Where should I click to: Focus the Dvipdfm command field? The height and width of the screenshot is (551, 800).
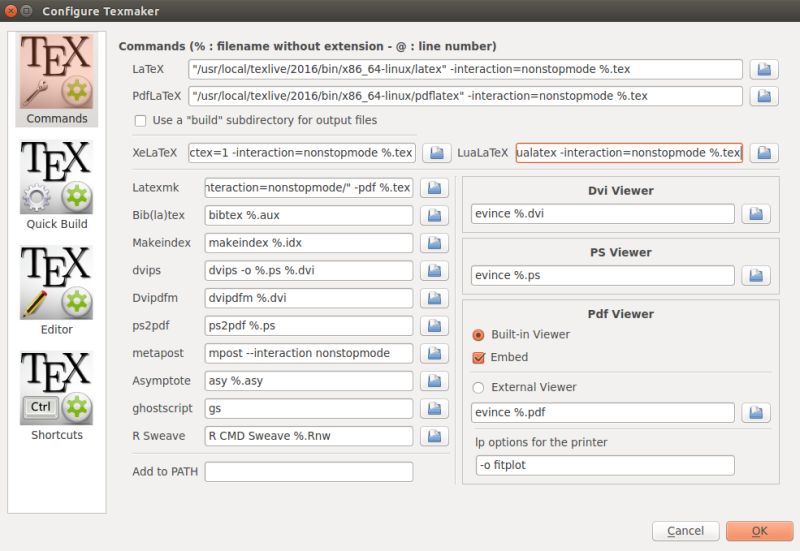tap(309, 298)
